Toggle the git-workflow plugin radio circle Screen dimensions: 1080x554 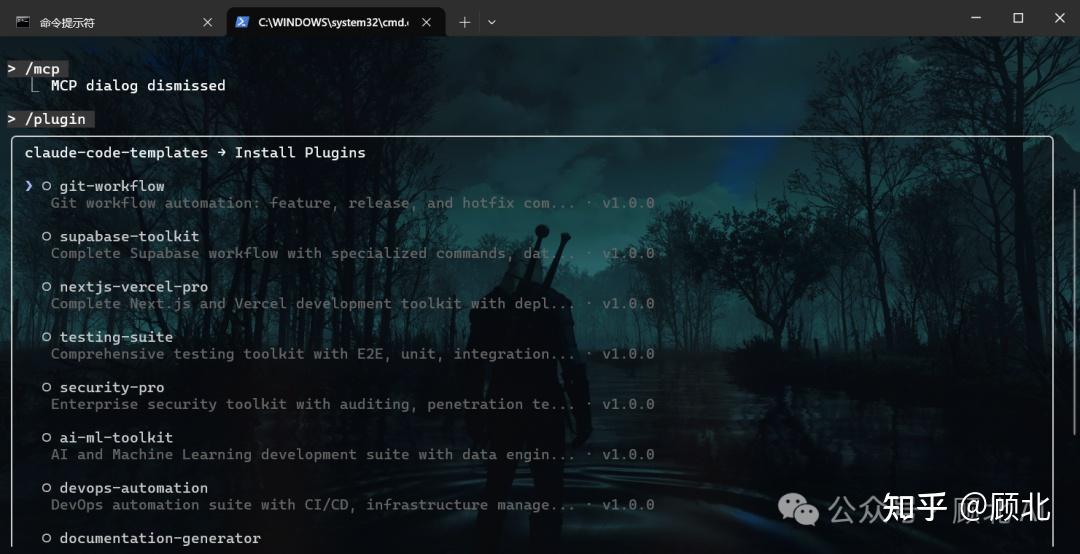[47, 186]
